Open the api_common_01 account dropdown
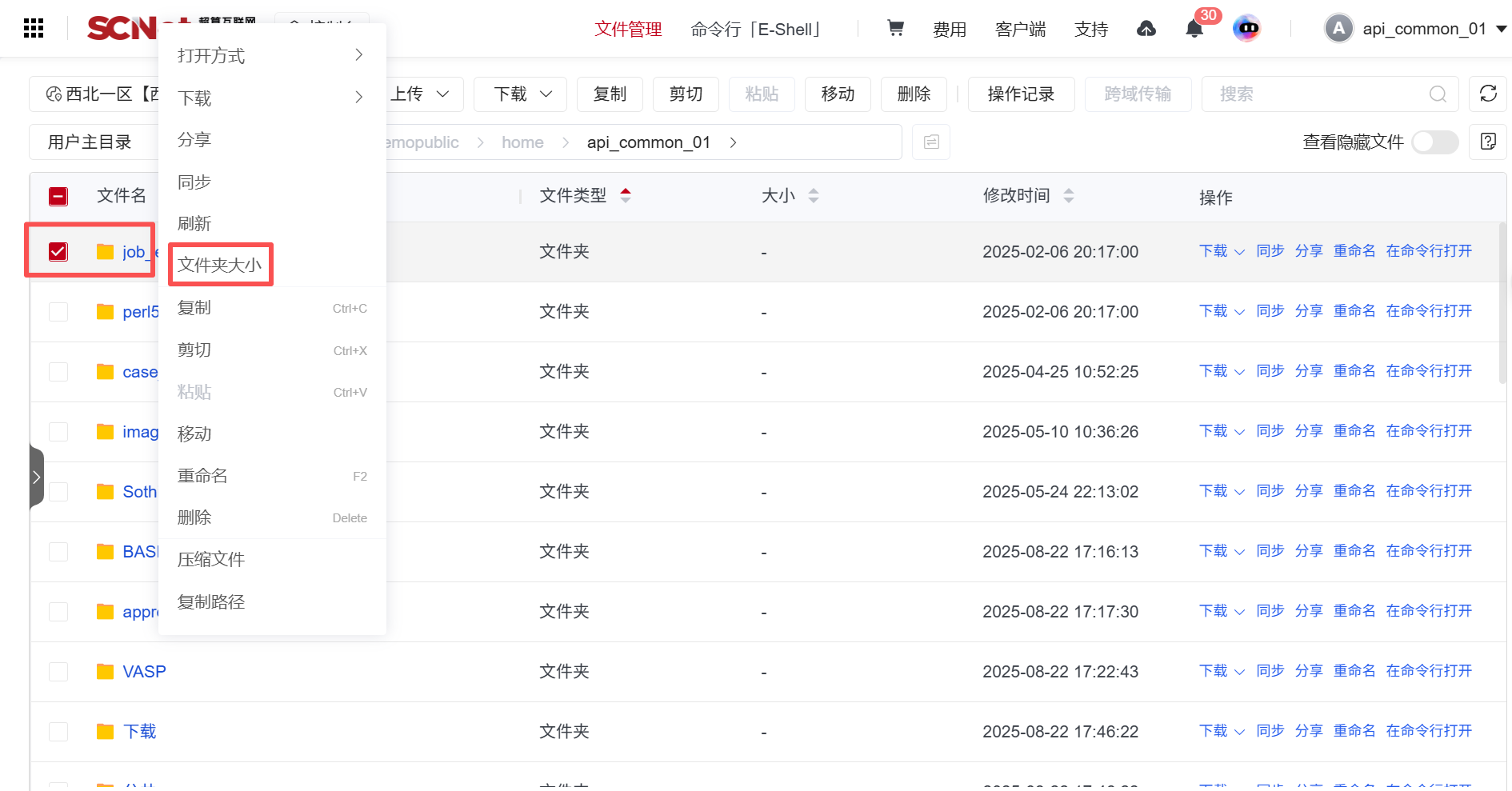This screenshot has width=1512, height=791. pyautogui.click(x=1416, y=29)
